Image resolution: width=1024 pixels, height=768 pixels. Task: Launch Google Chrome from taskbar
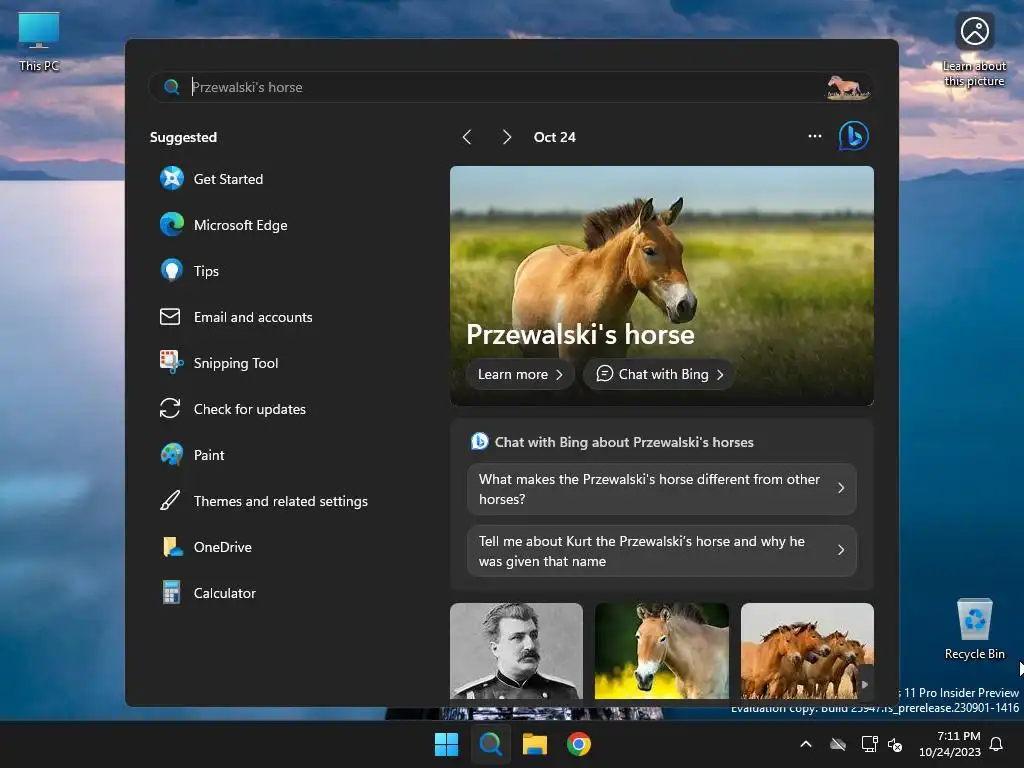click(579, 744)
